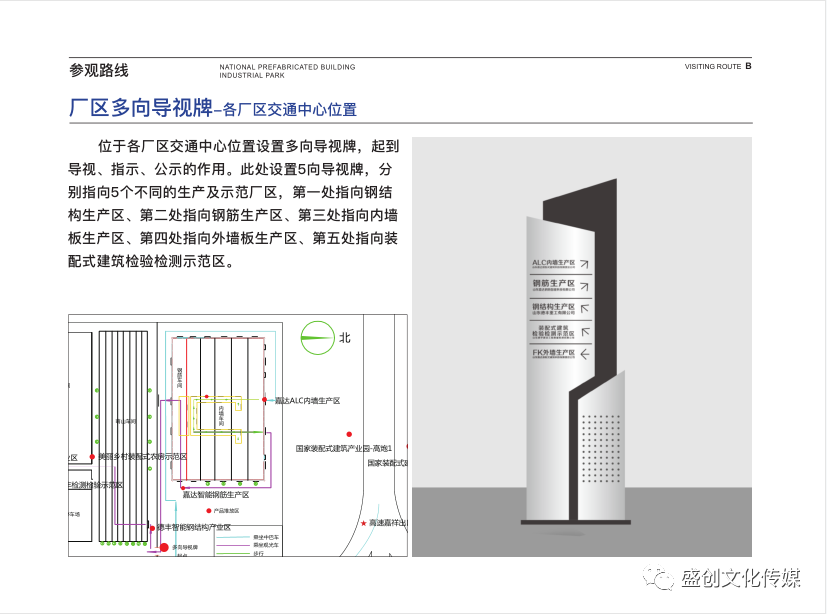
Task: Click the blue title 厂区多向导视牌
Action: pyautogui.click(x=141, y=108)
